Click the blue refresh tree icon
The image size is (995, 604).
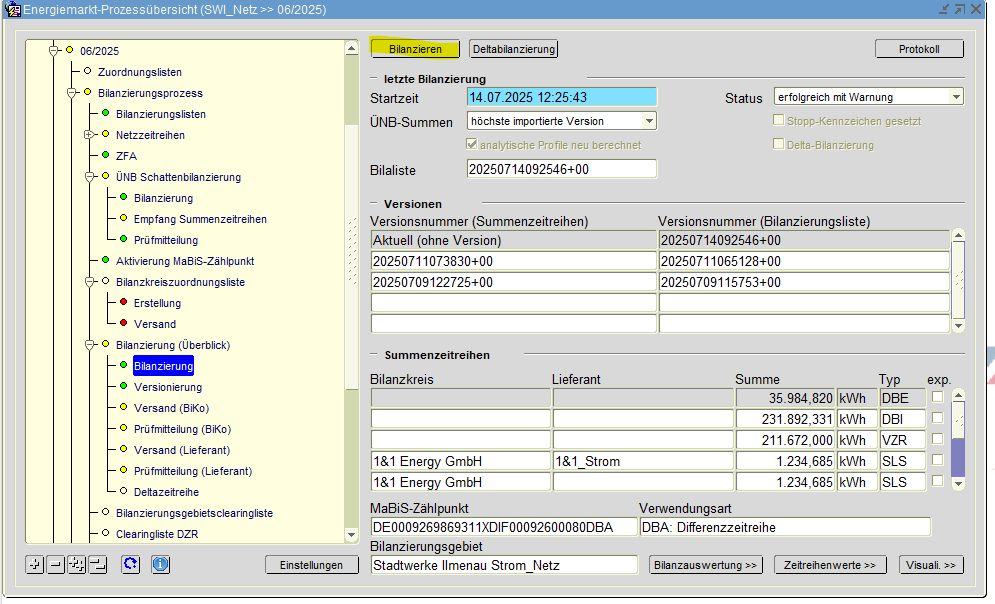tap(131, 565)
